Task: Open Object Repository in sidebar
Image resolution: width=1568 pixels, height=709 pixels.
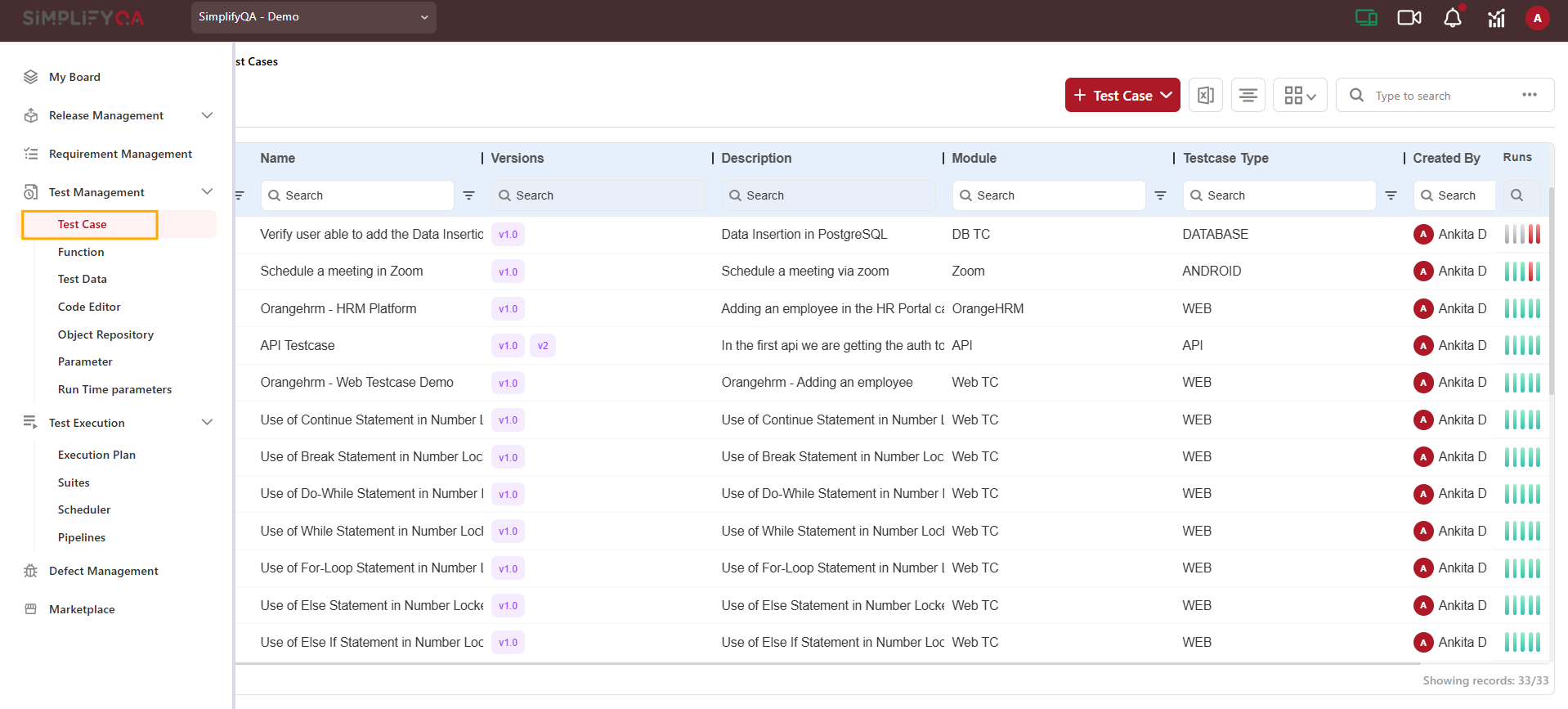Action: click(x=105, y=334)
